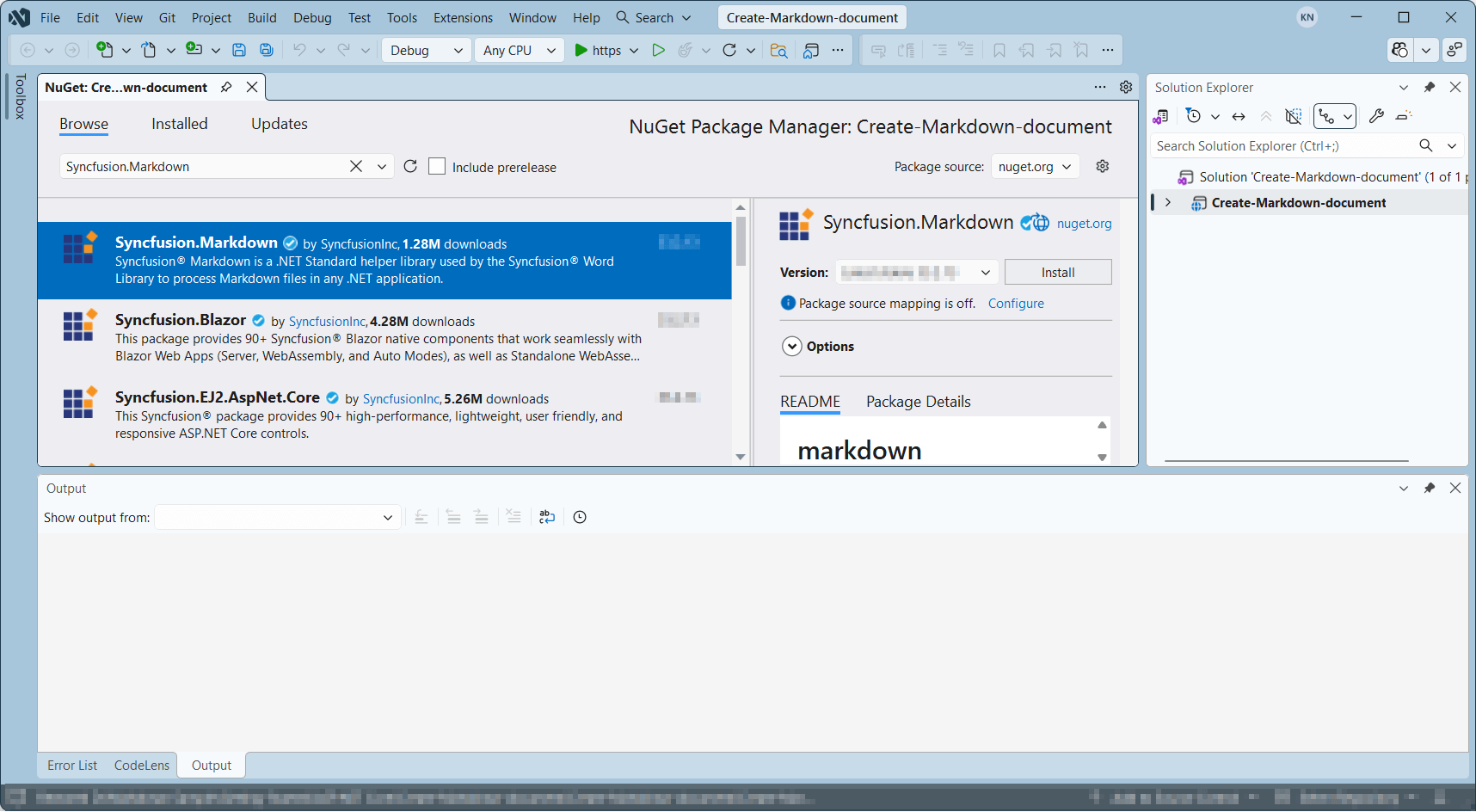Click the bookmark toggle icon in toolbar
This screenshot has height=812, width=1476.
click(x=999, y=50)
